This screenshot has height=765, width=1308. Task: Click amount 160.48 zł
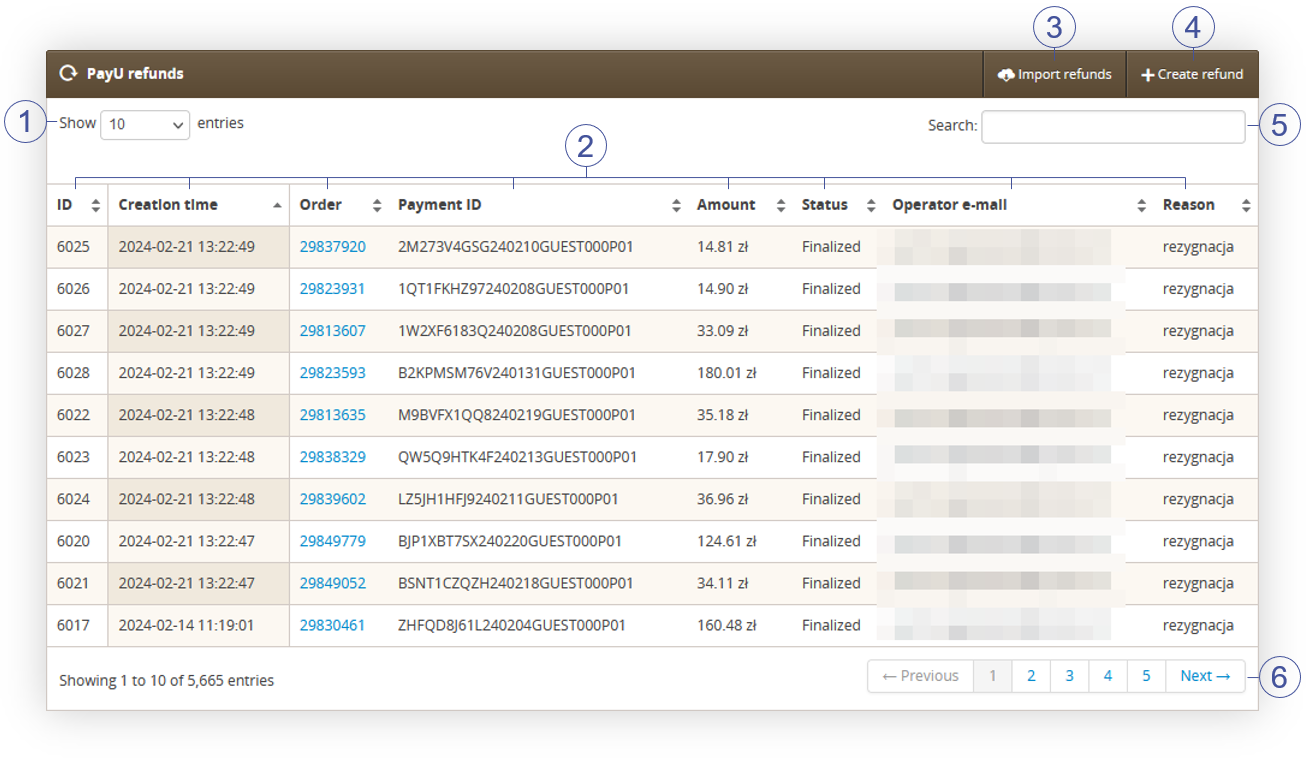click(x=727, y=625)
